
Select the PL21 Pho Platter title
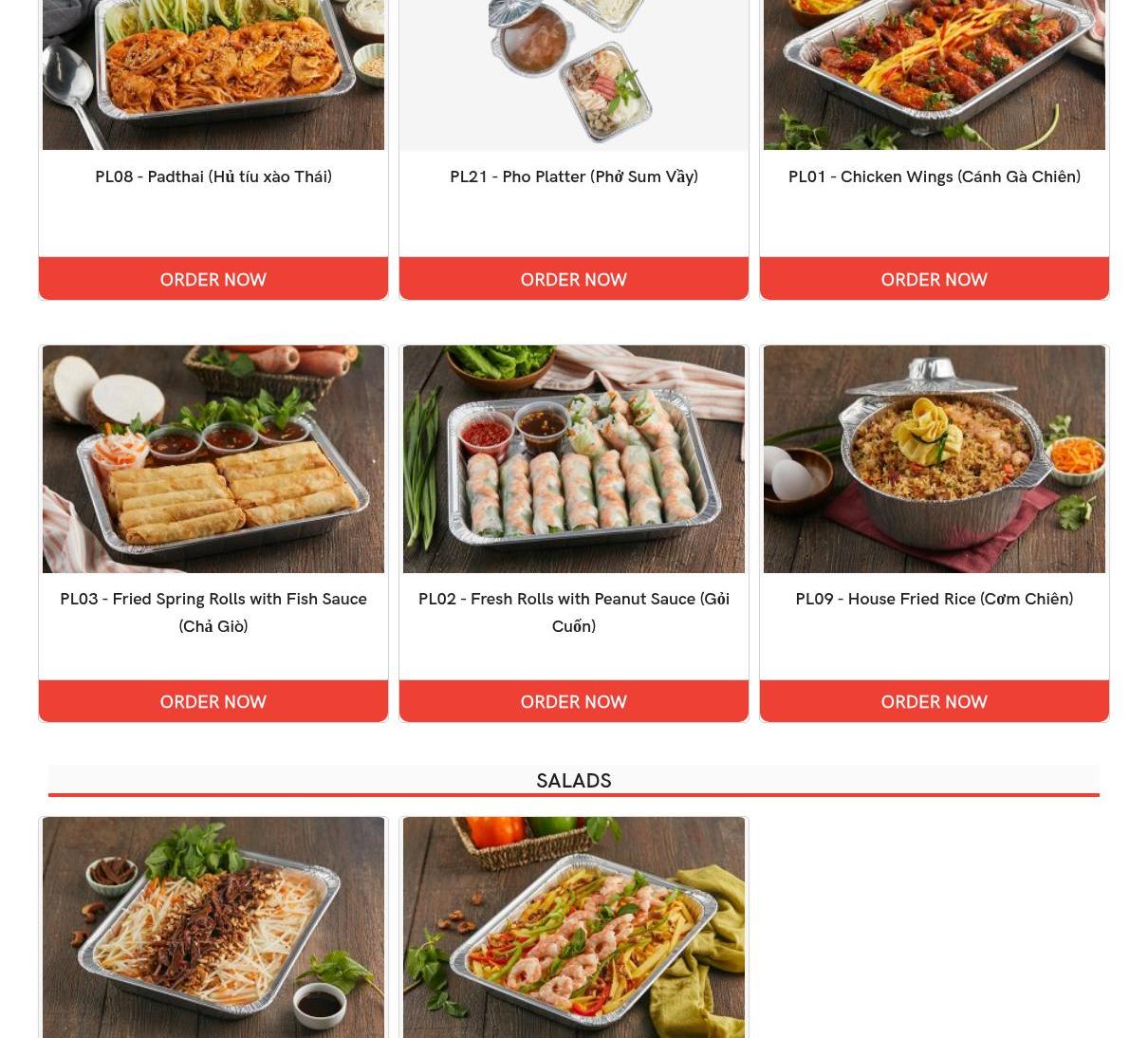click(x=574, y=176)
